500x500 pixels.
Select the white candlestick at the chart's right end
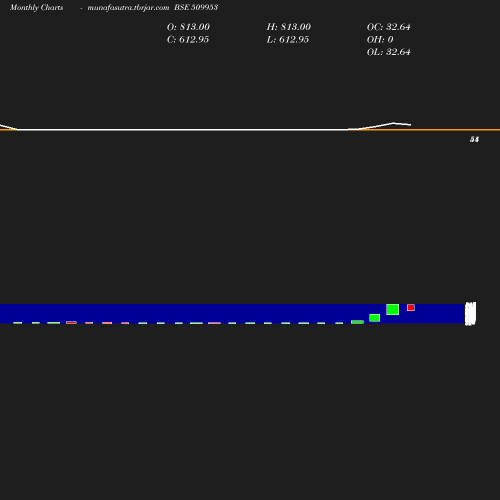click(x=470, y=313)
